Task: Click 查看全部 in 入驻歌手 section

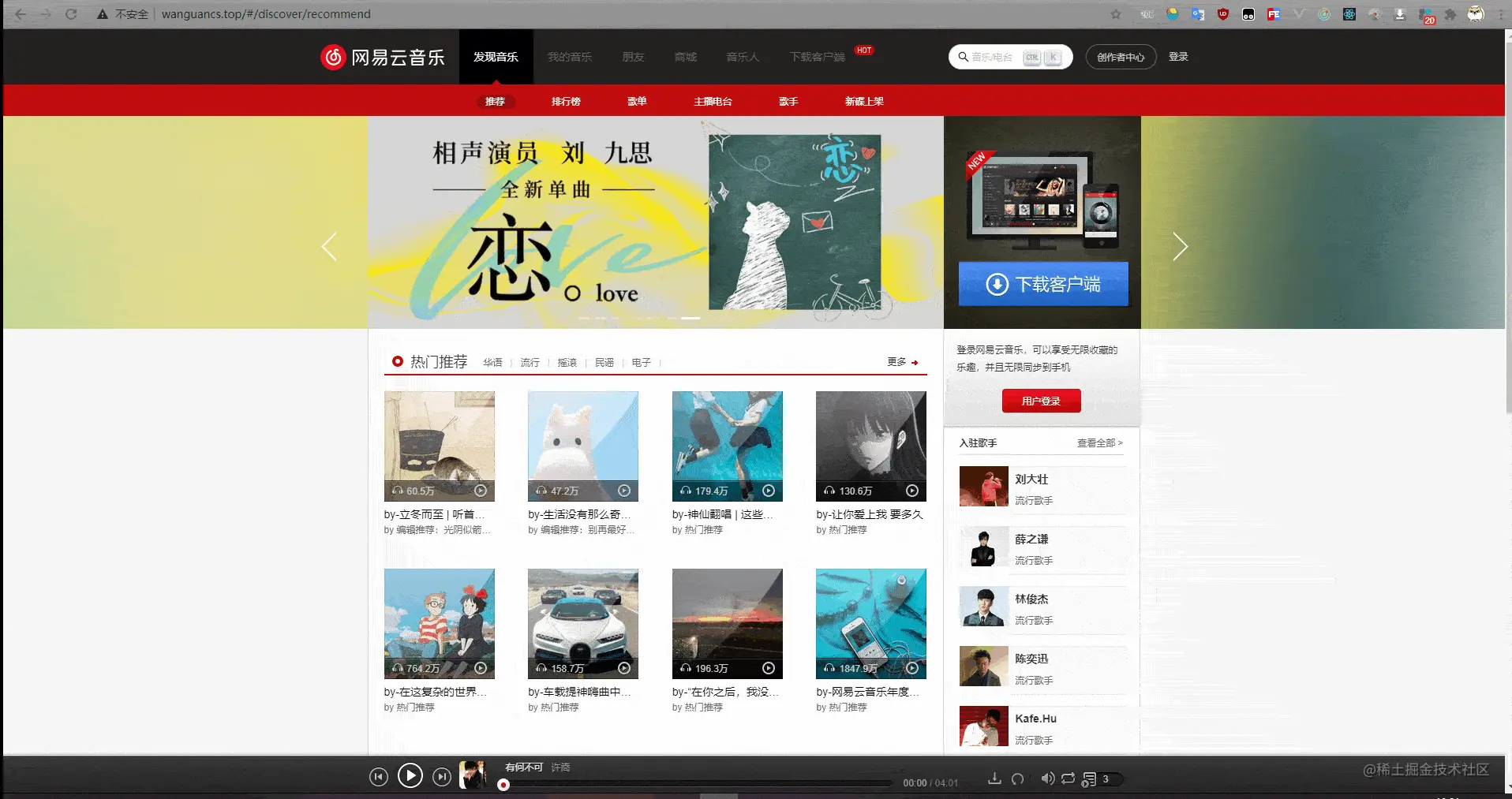Action: [1099, 443]
